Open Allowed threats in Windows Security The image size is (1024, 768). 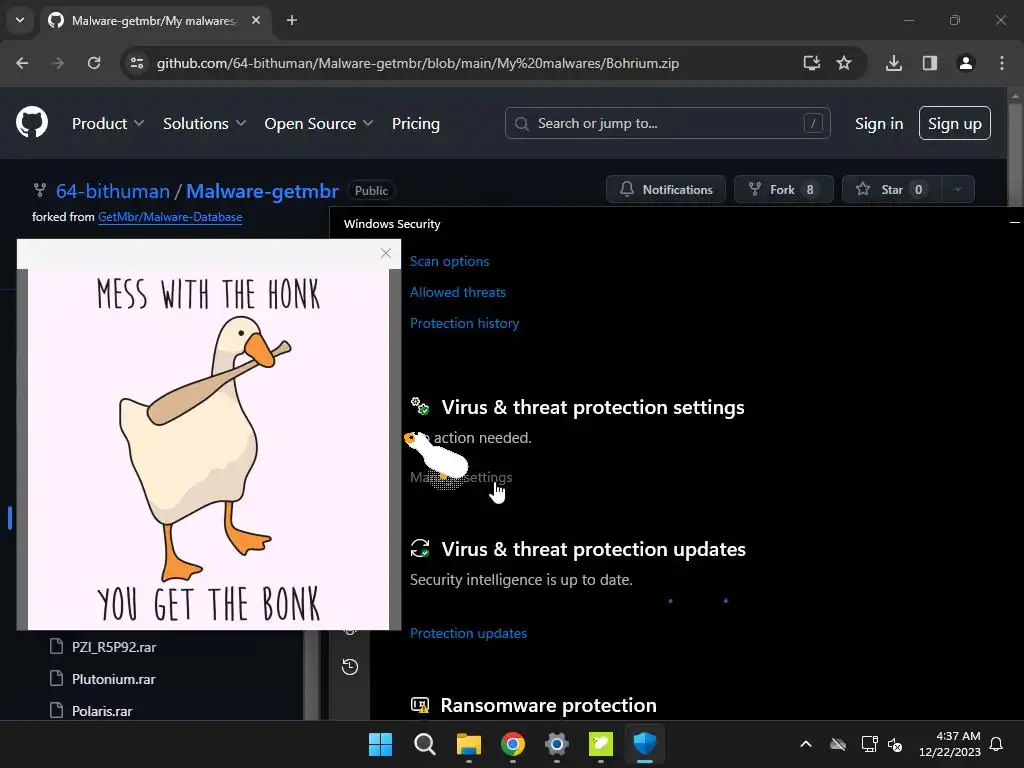click(458, 292)
